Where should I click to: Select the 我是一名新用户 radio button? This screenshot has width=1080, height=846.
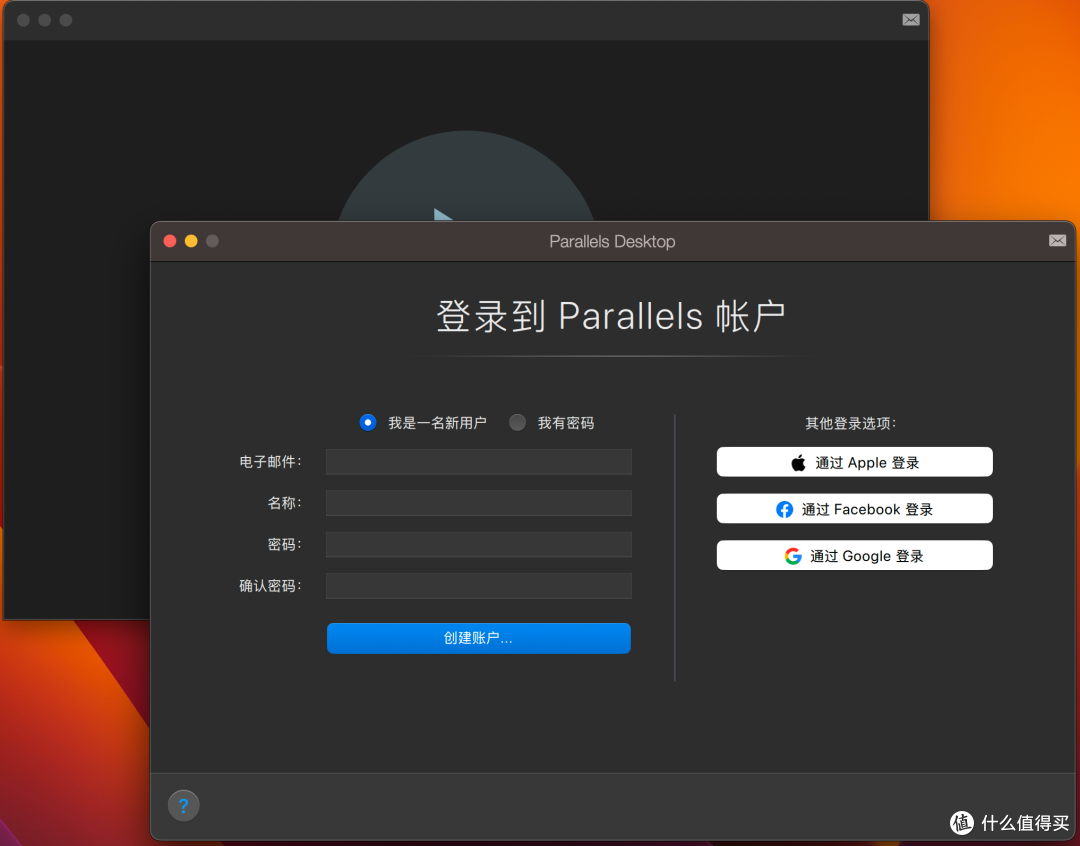coord(368,422)
